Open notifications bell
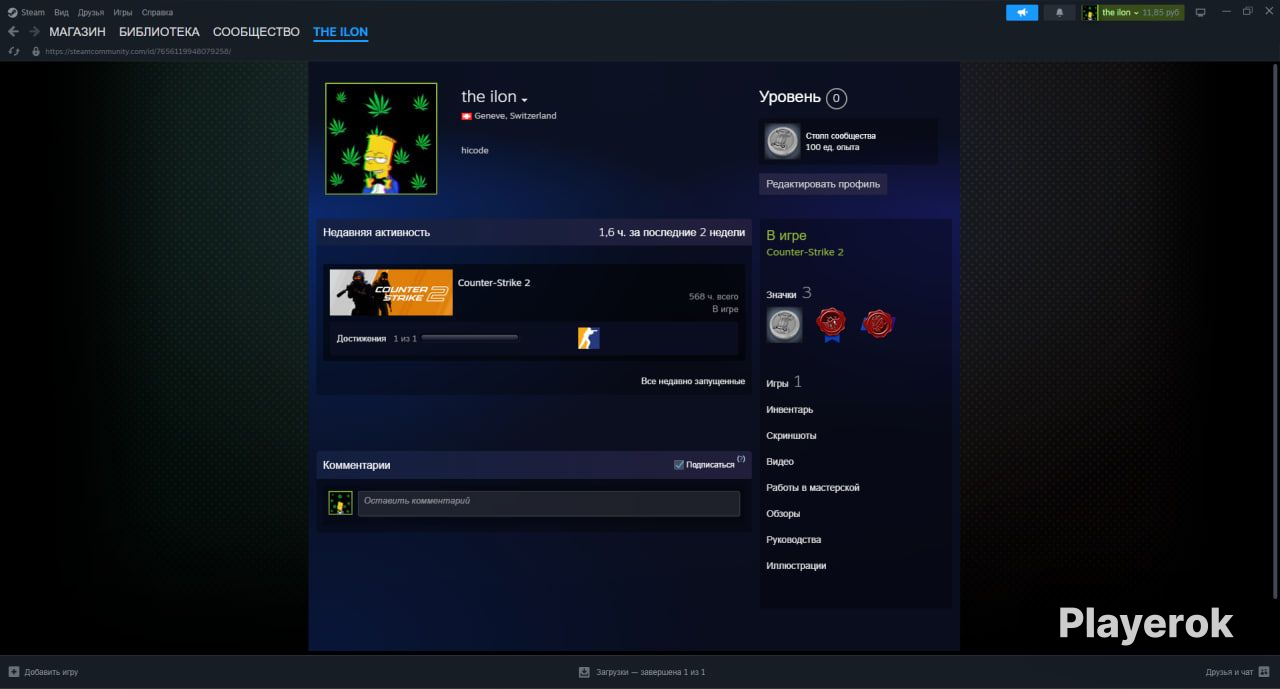 click(1060, 12)
